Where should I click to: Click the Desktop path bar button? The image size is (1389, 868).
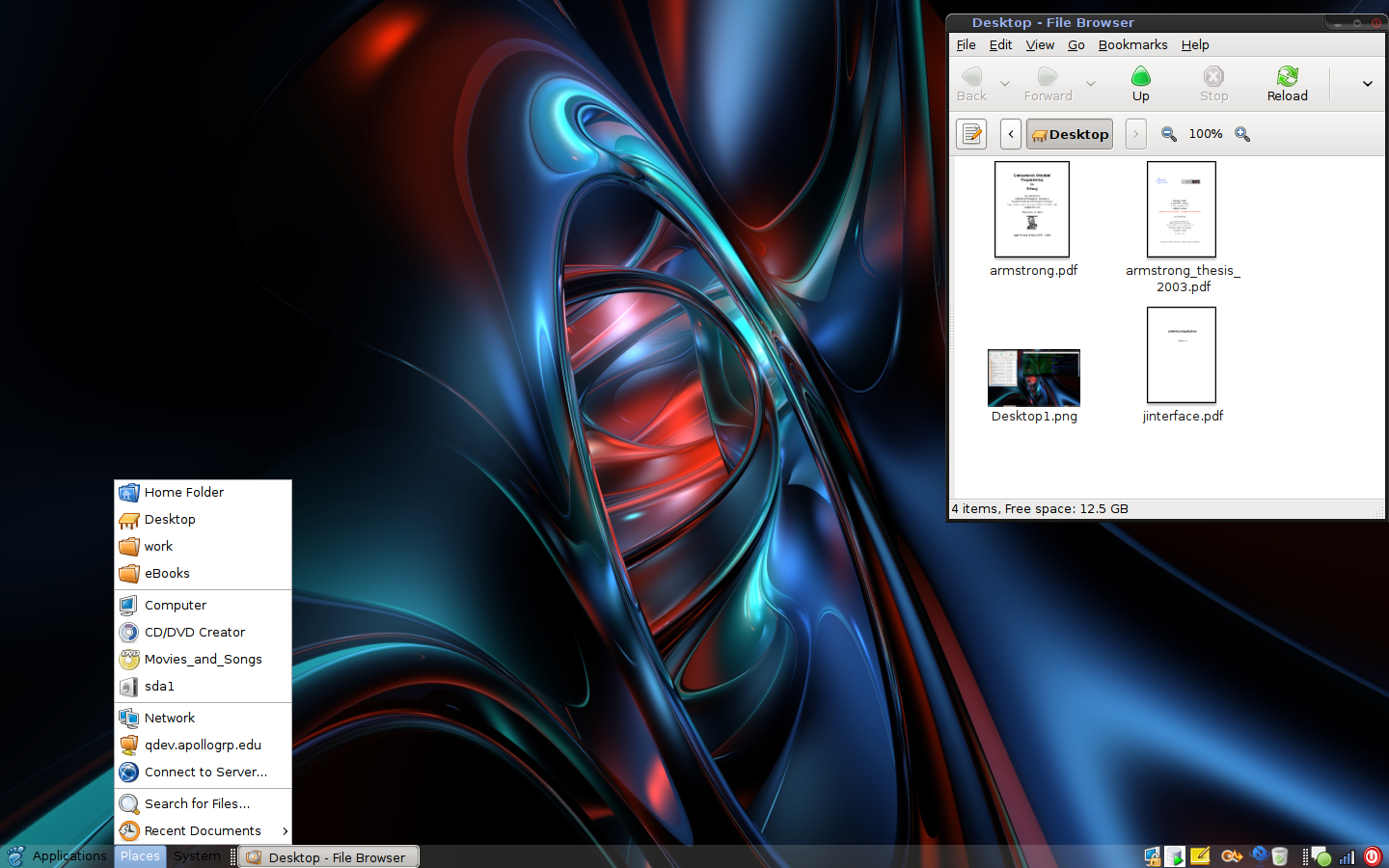pyautogui.click(x=1070, y=134)
